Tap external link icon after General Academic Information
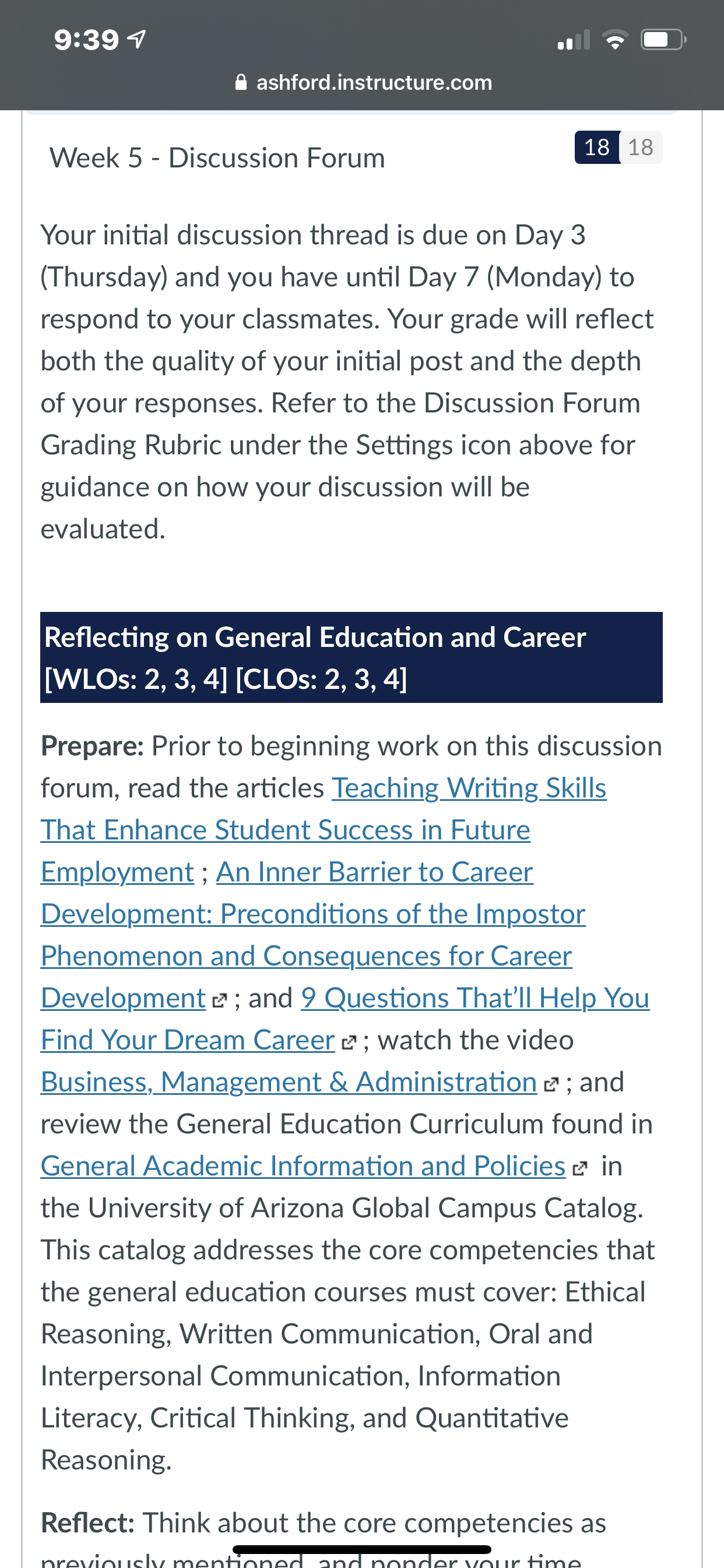The image size is (724, 1568). 580,1167
